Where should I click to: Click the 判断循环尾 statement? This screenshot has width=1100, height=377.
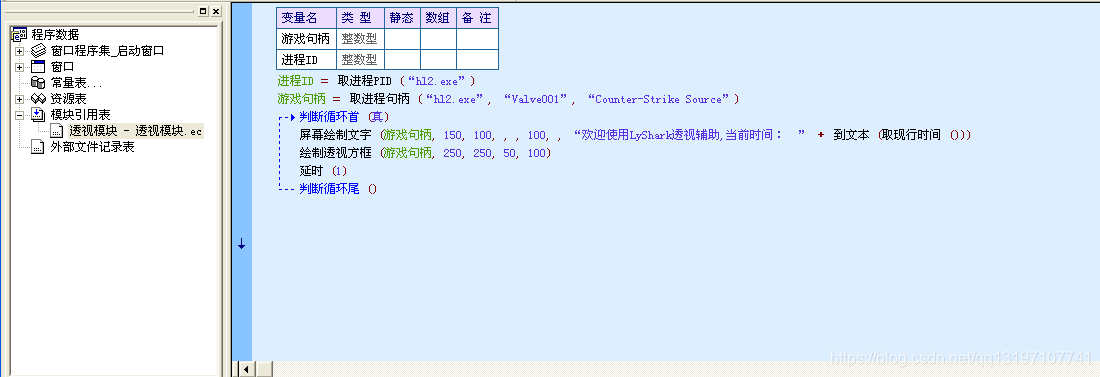330,189
